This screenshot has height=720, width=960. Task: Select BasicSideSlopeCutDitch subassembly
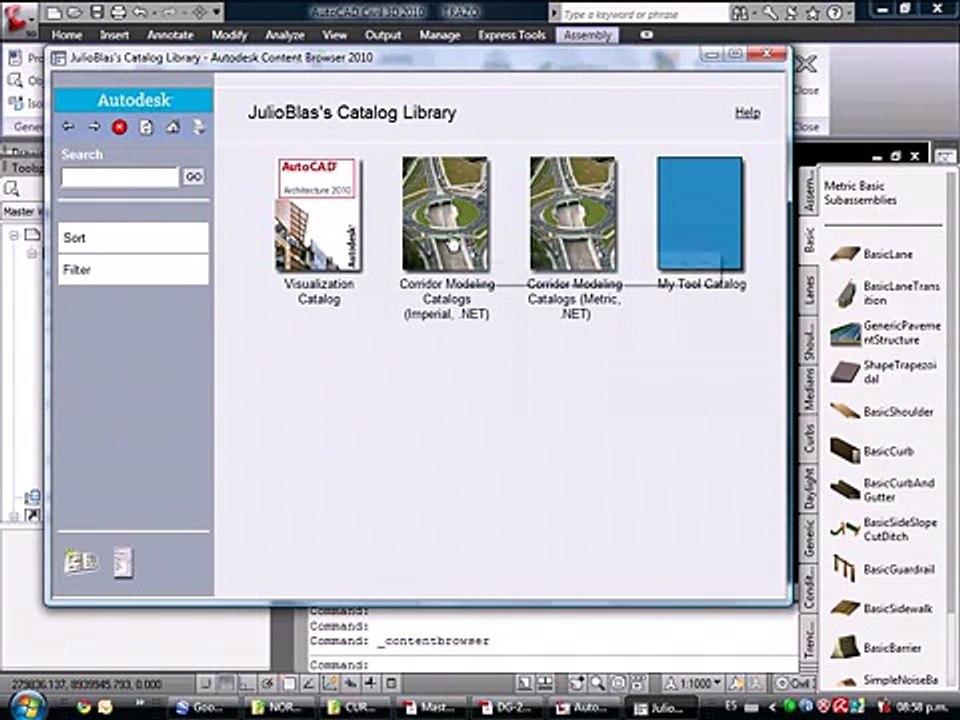884,529
